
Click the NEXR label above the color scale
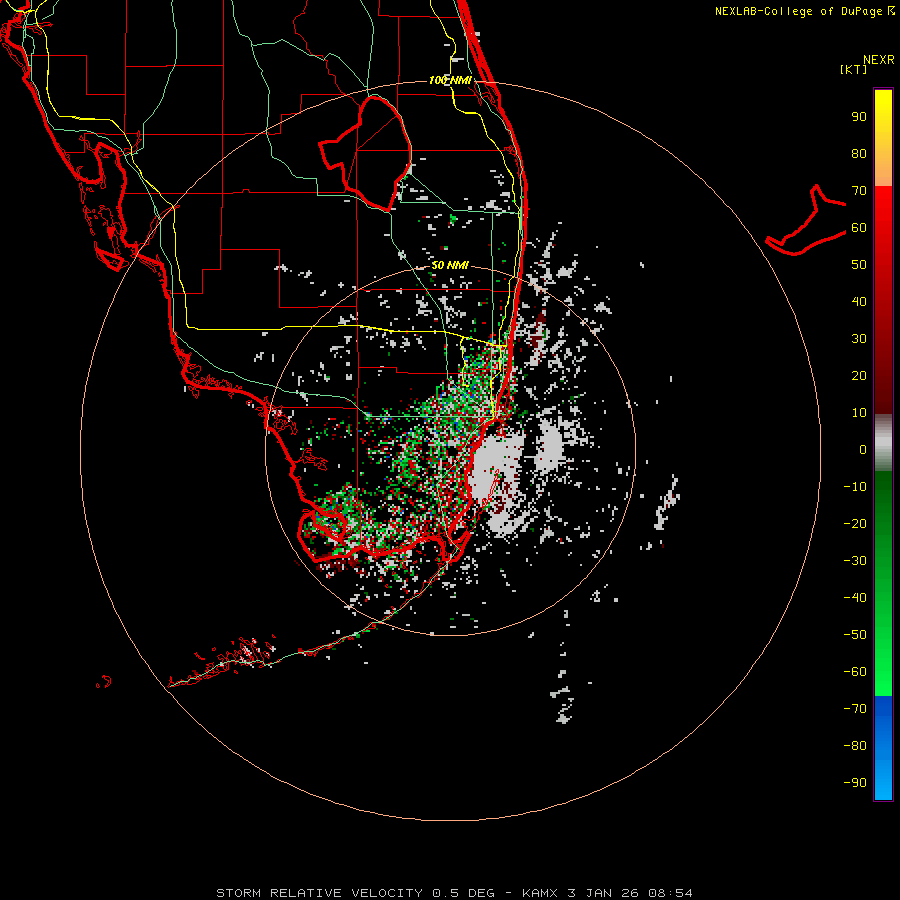(879, 60)
